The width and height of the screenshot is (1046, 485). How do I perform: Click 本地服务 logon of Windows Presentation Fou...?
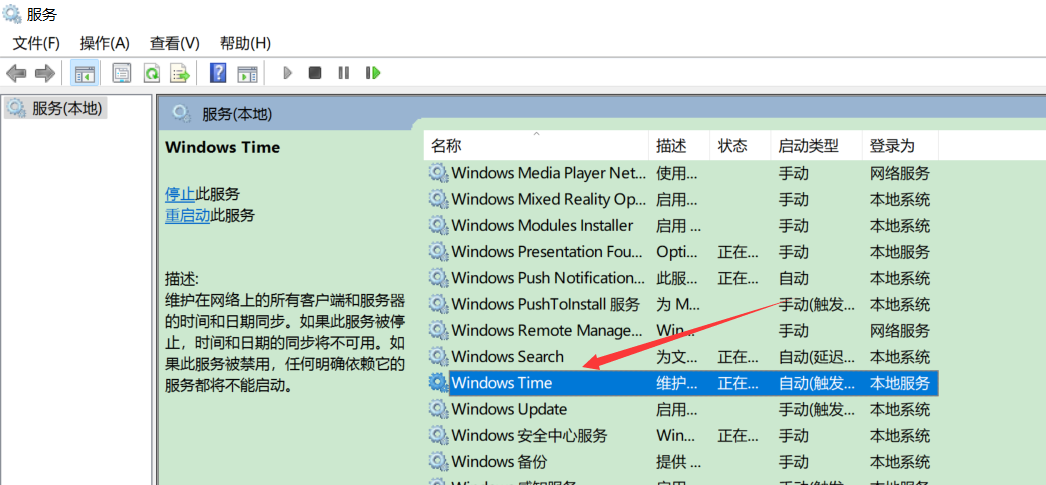click(900, 252)
